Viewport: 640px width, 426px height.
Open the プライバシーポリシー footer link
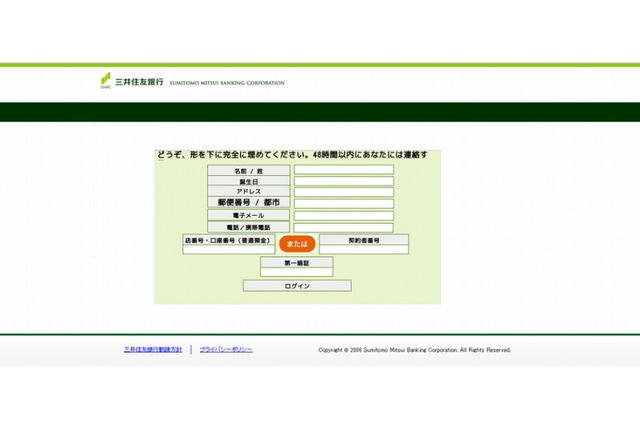tap(226, 350)
